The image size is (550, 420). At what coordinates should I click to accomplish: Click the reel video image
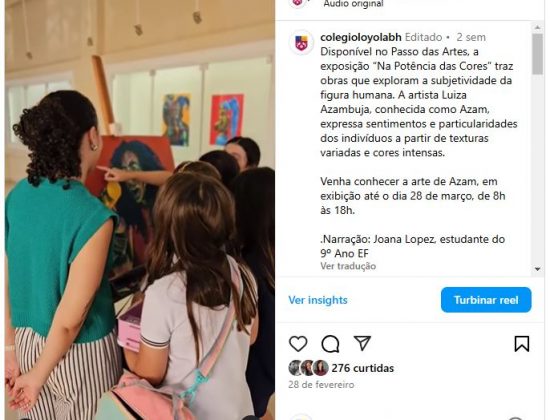pos(140,210)
